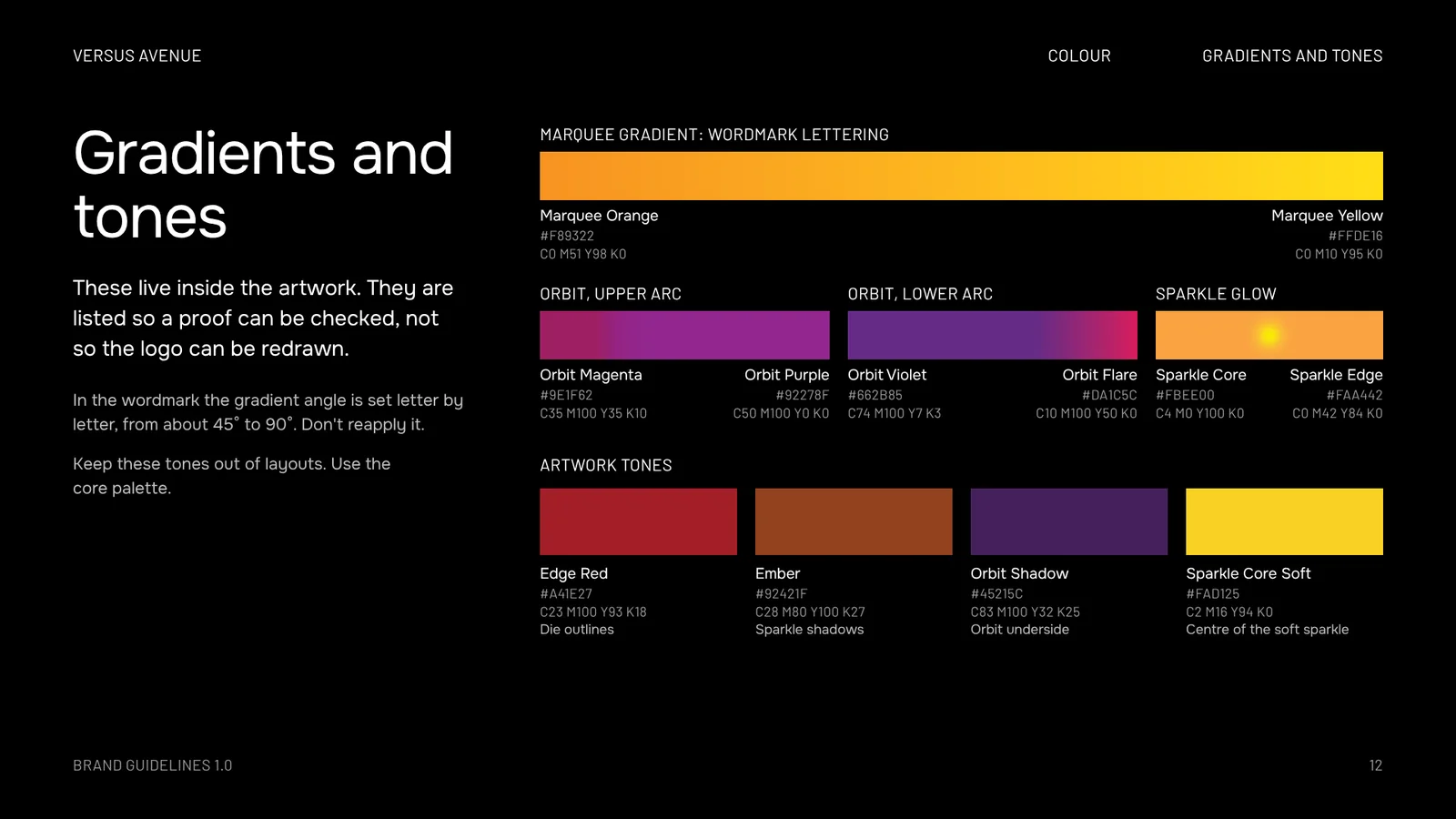Pick the Orbit Shadow tone swatch
Image resolution: width=1456 pixels, height=819 pixels.
tap(1068, 521)
